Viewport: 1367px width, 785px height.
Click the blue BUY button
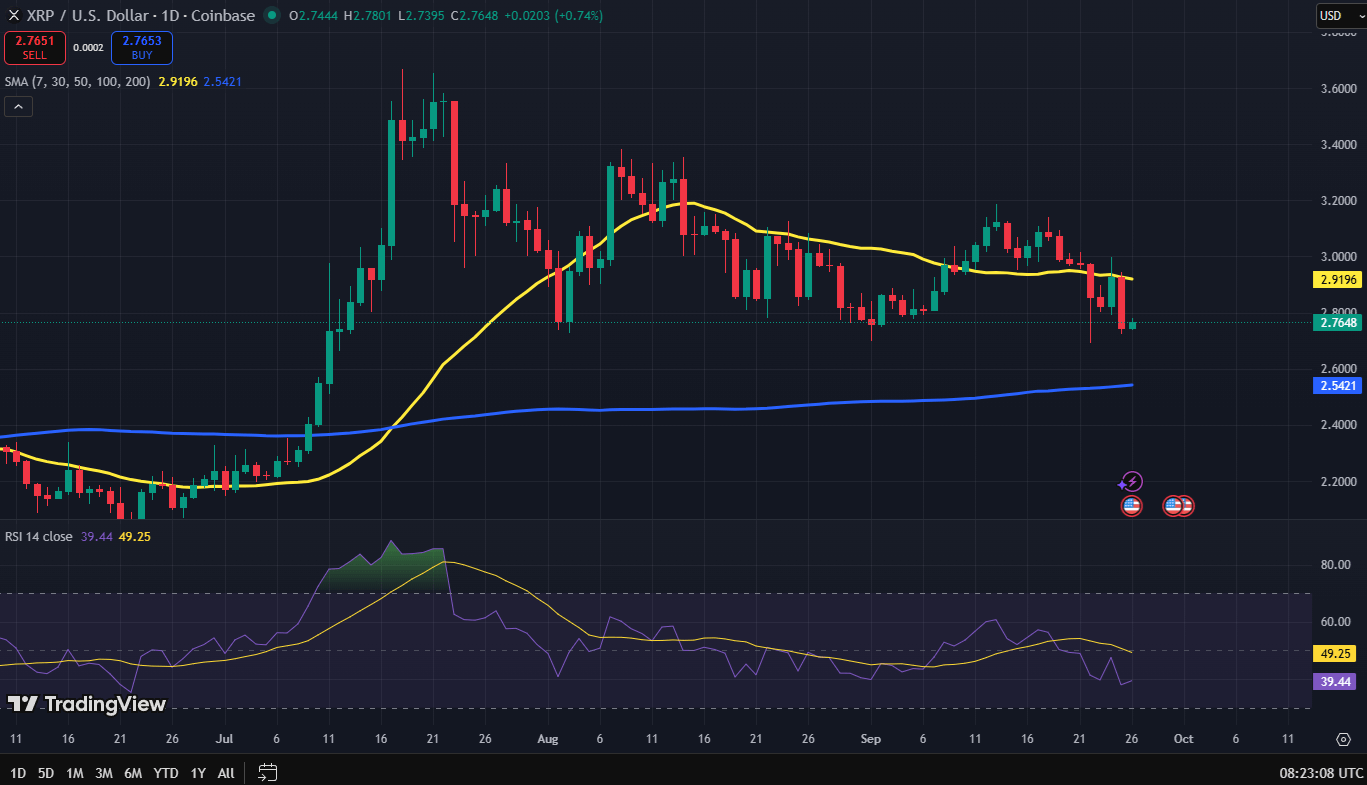[x=141, y=47]
